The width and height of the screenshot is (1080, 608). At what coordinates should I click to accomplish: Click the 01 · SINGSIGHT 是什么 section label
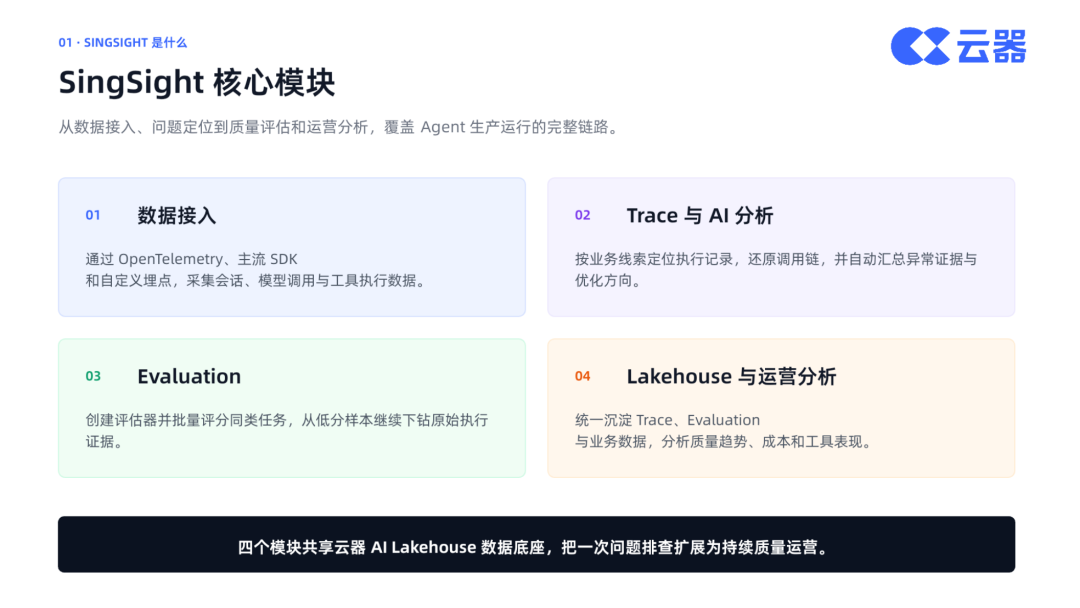click(123, 43)
